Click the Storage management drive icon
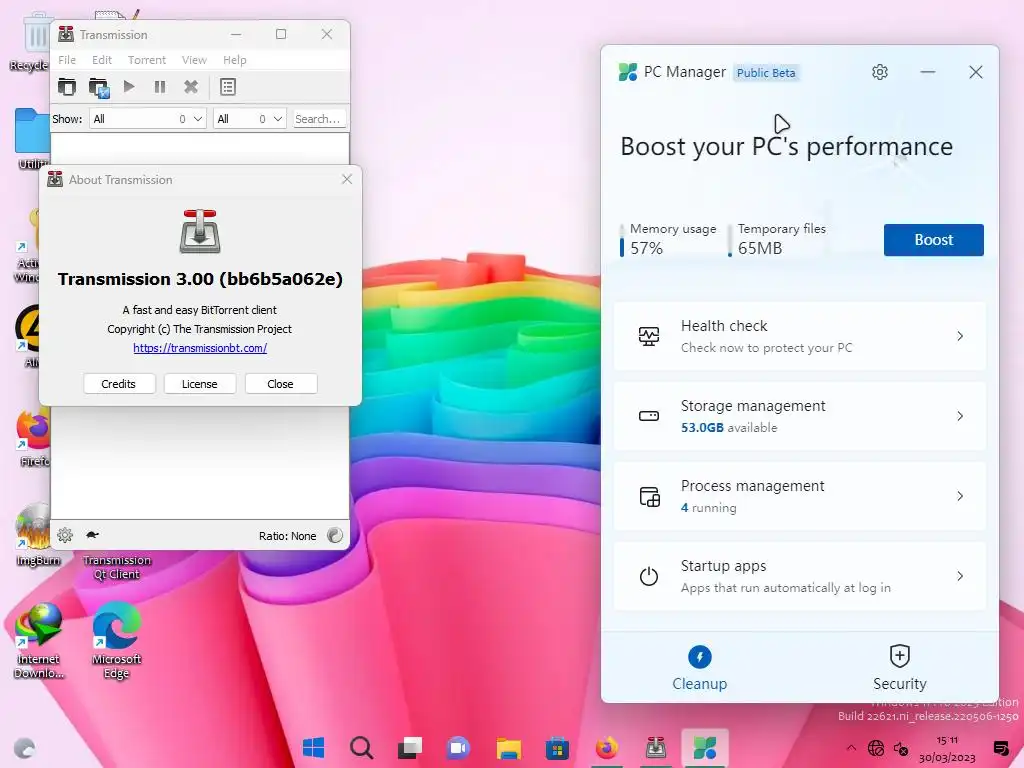 pos(648,416)
